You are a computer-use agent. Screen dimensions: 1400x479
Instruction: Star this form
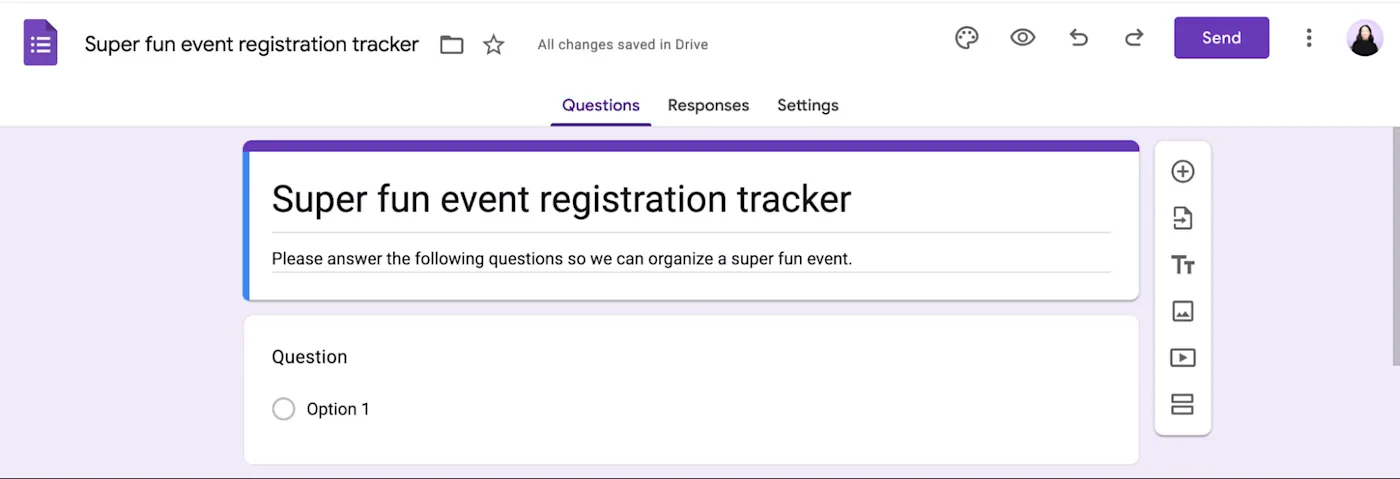click(x=494, y=45)
